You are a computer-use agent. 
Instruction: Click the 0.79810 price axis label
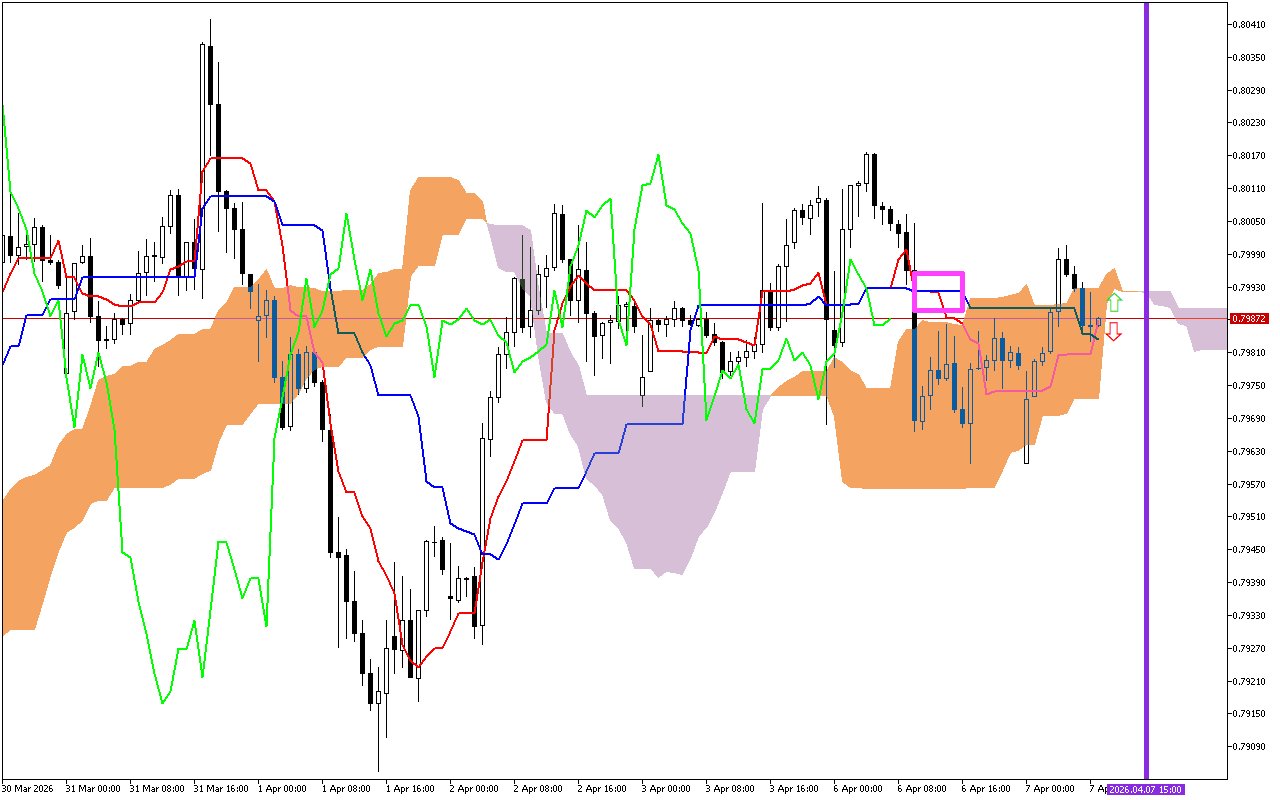(x=1251, y=352)
